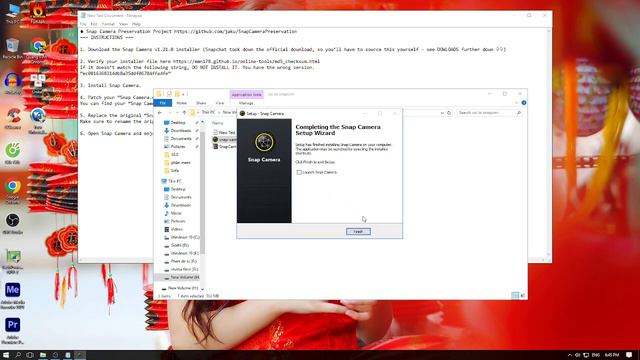
Task: Open Quick Access toolbar customize dropdown
Action: (x=183, y=94)
